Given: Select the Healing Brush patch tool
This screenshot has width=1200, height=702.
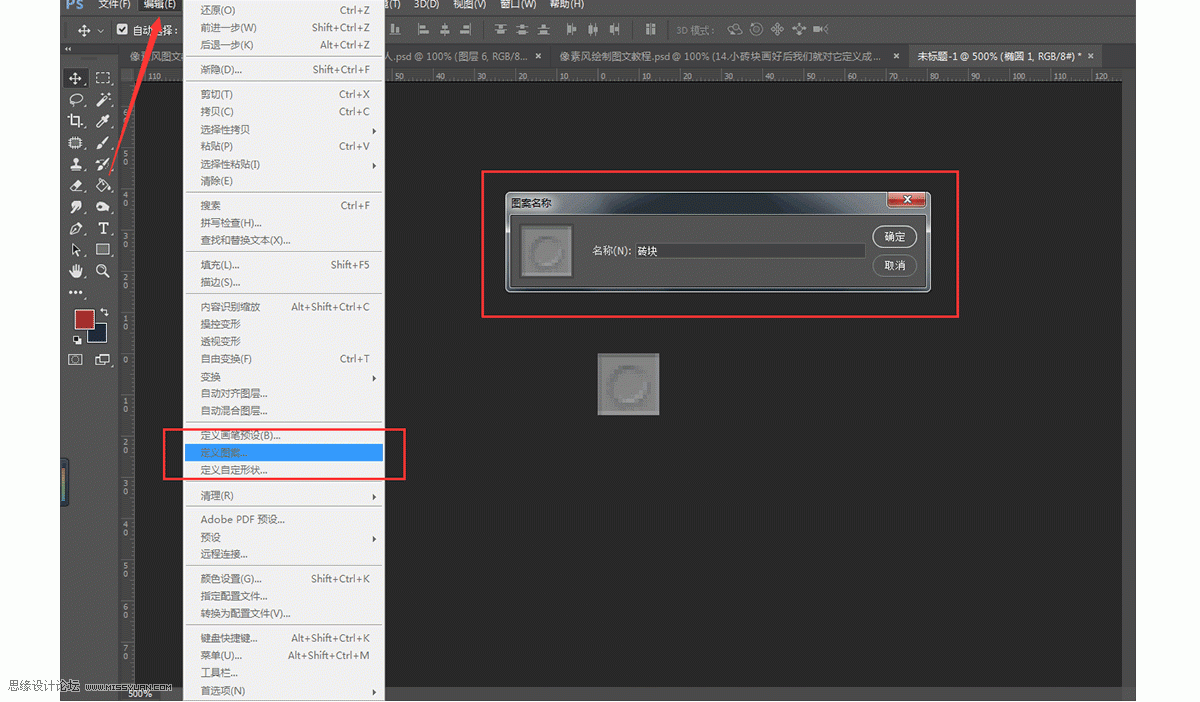Looking at the screenshot, I should click(76, 143).
